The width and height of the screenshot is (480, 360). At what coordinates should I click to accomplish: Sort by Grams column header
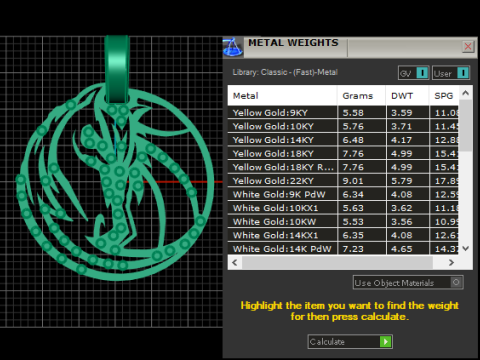click(361, 96)
